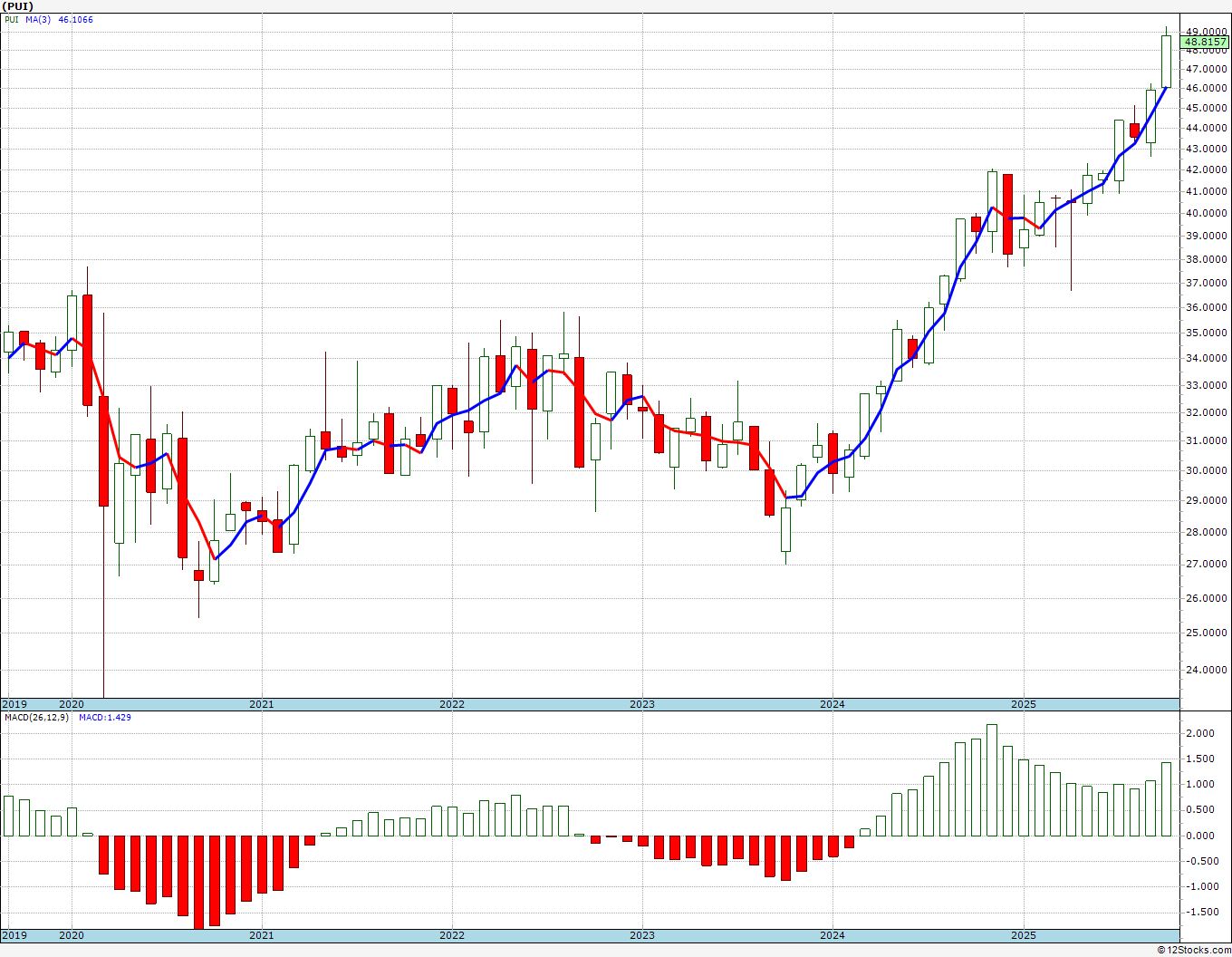Click 2021 on the price chart time axis
The width and height of the screenshot is (1232, 957).
261,704
